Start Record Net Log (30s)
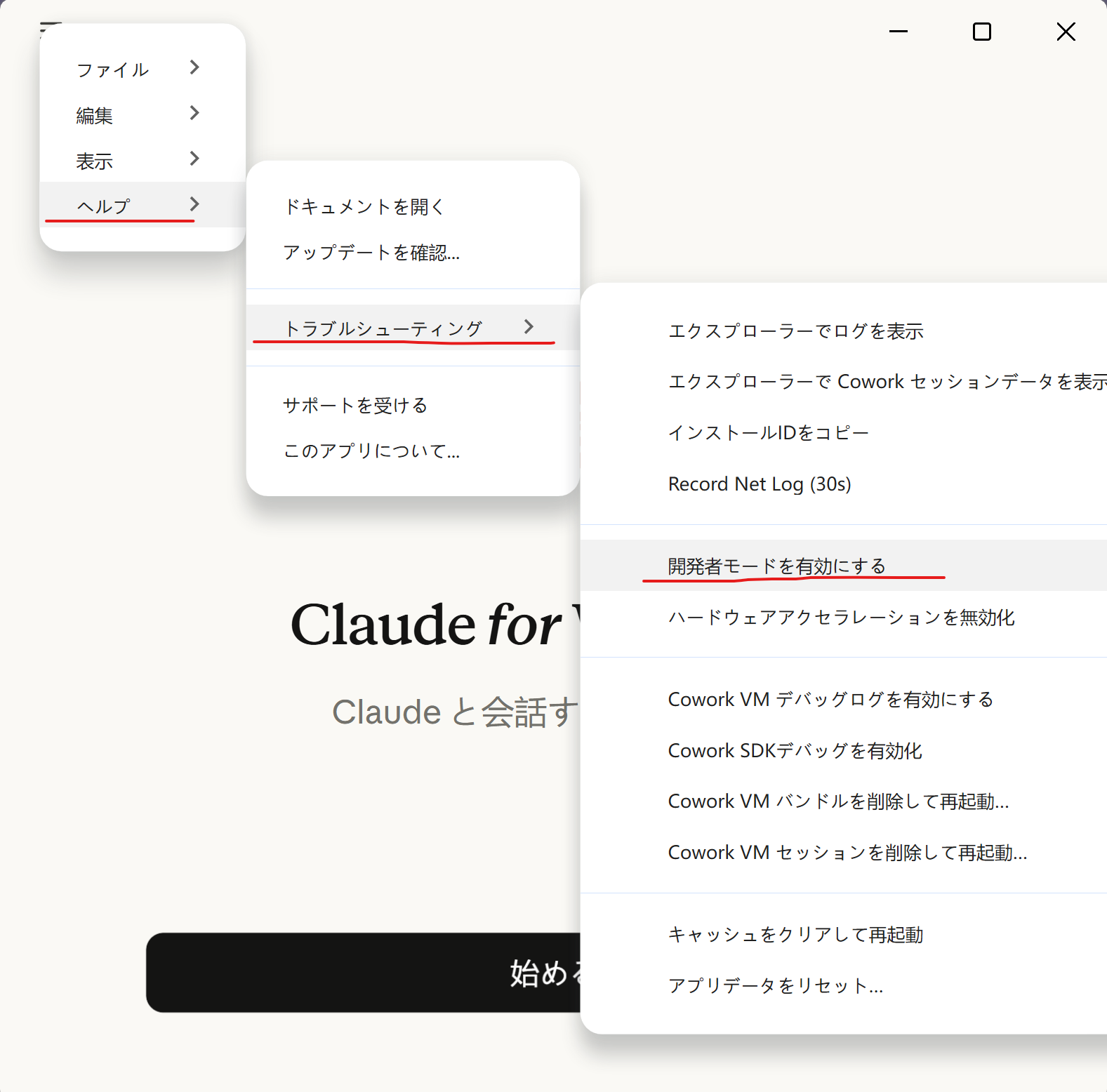The width and height of the screenshot is (1107, 1092). [x=844, y=484]
